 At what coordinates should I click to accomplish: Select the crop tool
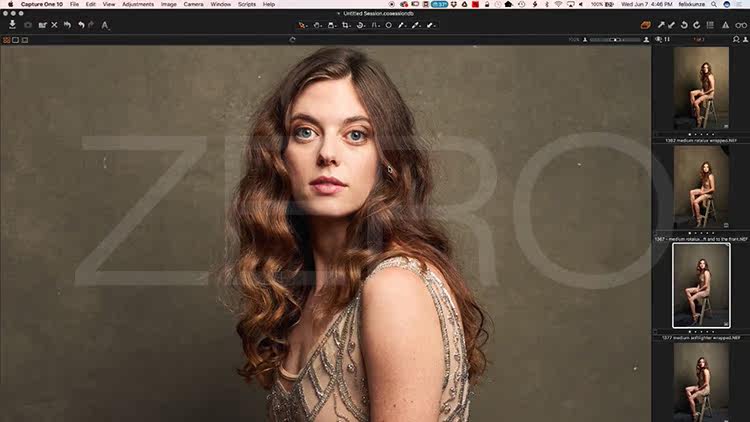tap(346, 25)
